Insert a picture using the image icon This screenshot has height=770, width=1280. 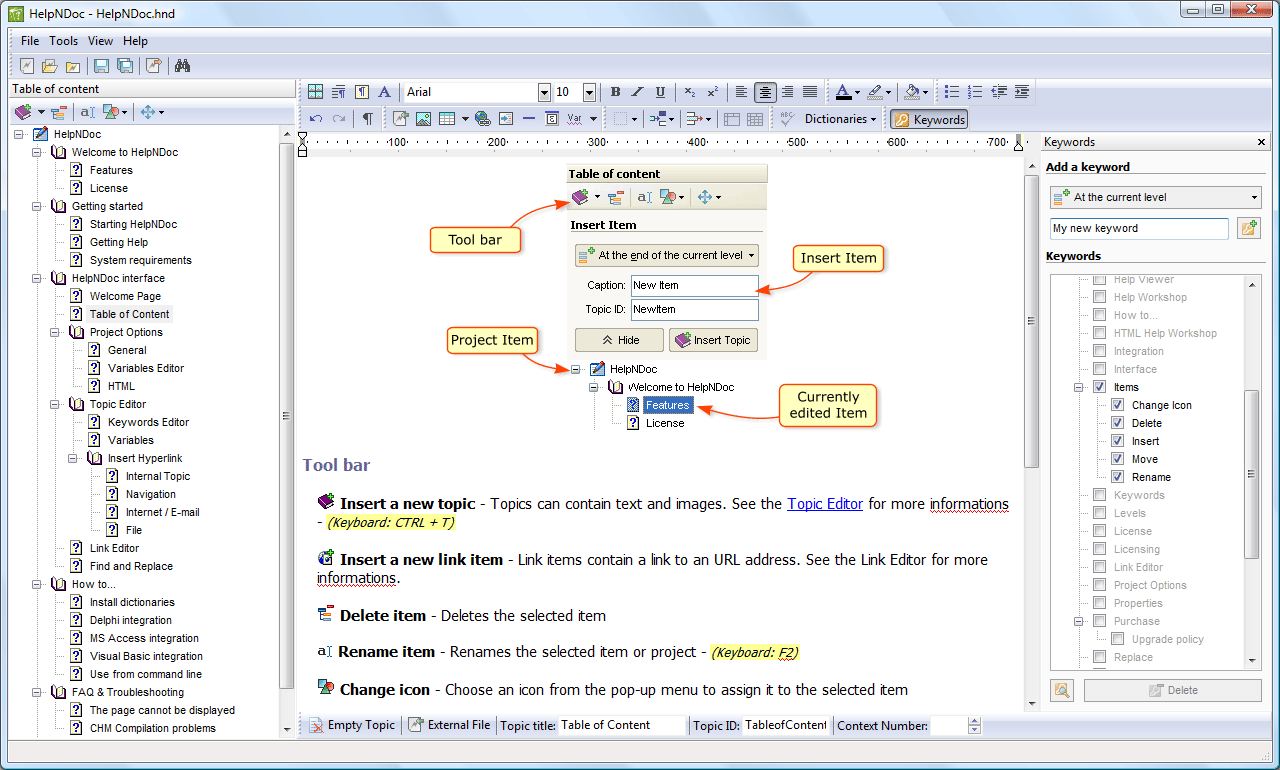coord(423,119)
